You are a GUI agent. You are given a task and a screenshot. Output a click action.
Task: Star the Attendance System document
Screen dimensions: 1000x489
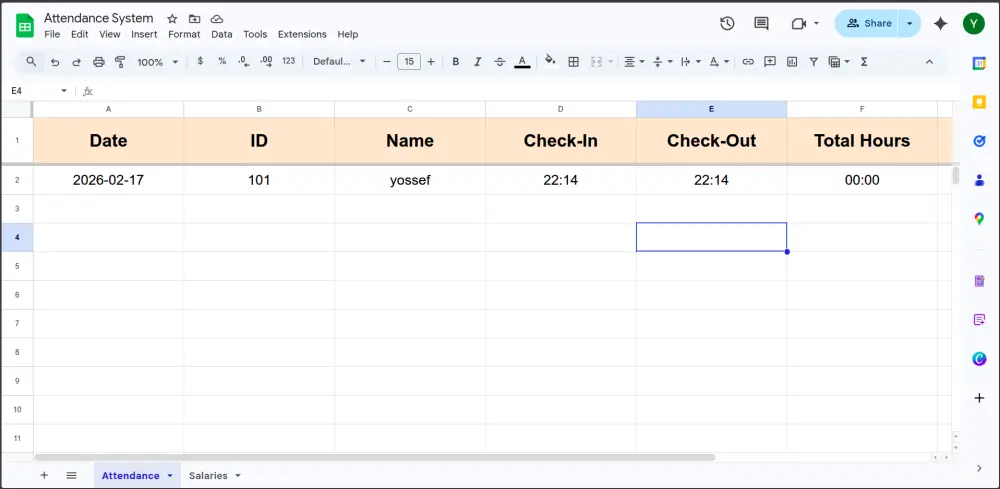172,18
